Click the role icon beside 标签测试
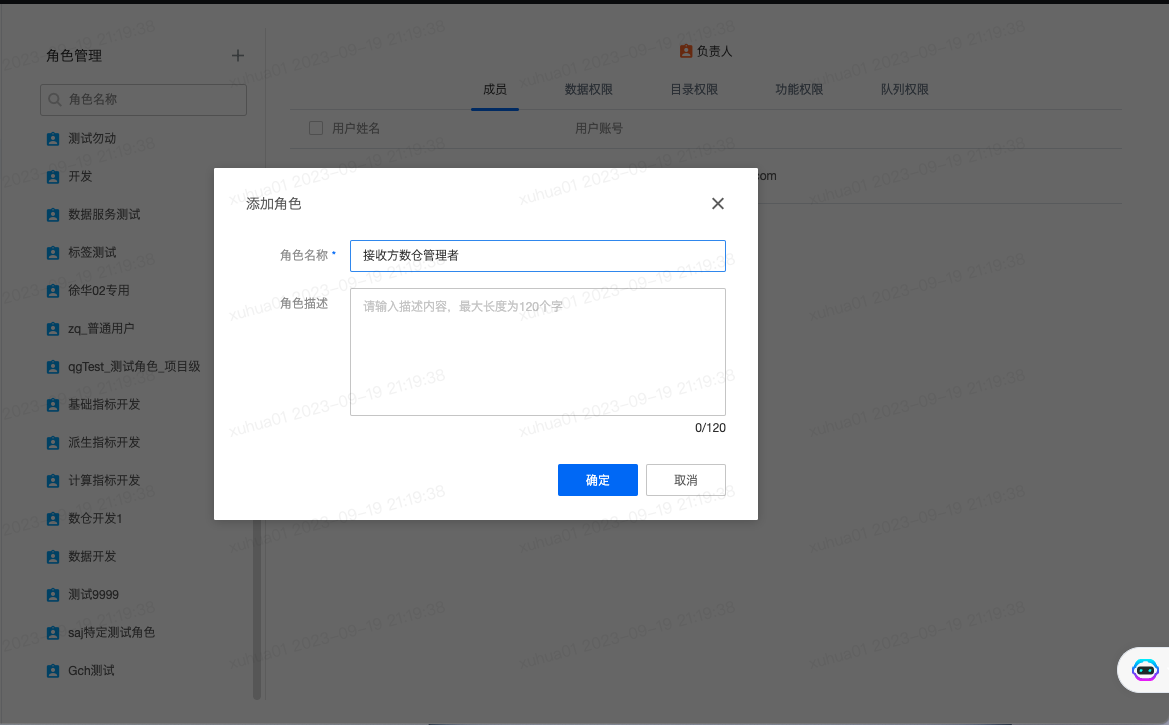 [x=53, y=253]
